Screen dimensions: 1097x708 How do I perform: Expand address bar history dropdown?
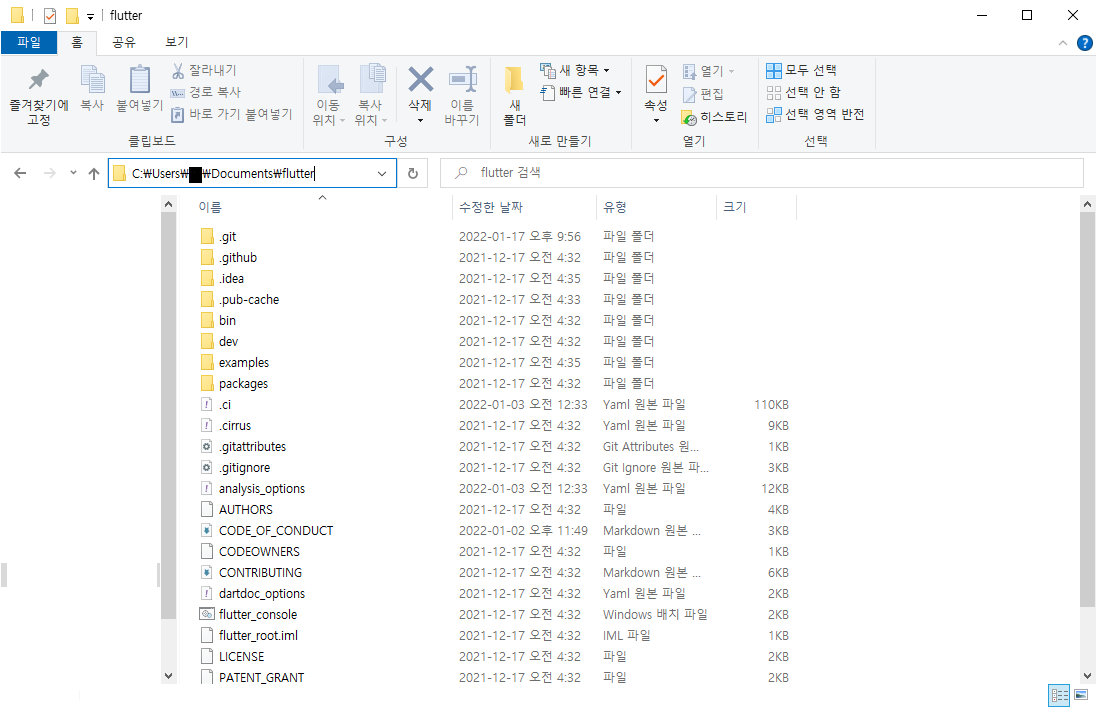382,174
